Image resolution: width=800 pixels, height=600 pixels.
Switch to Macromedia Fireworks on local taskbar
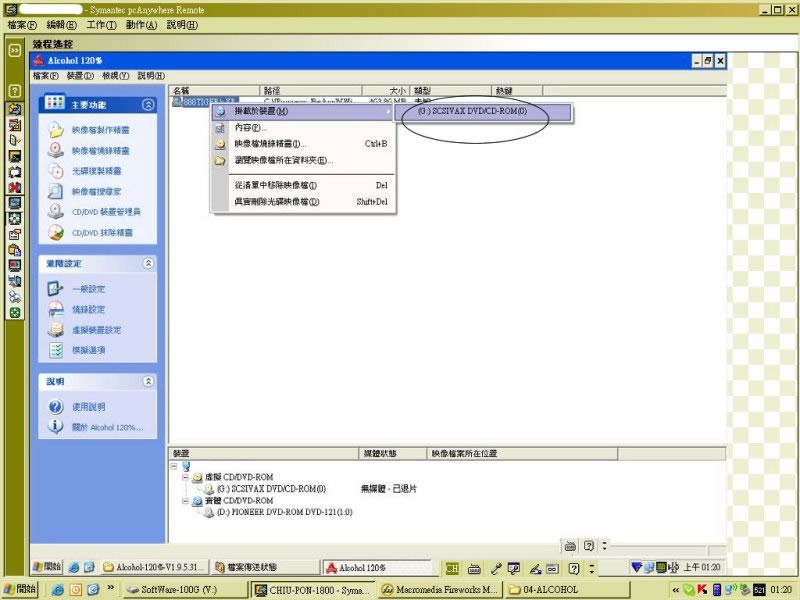pos(440,590)
